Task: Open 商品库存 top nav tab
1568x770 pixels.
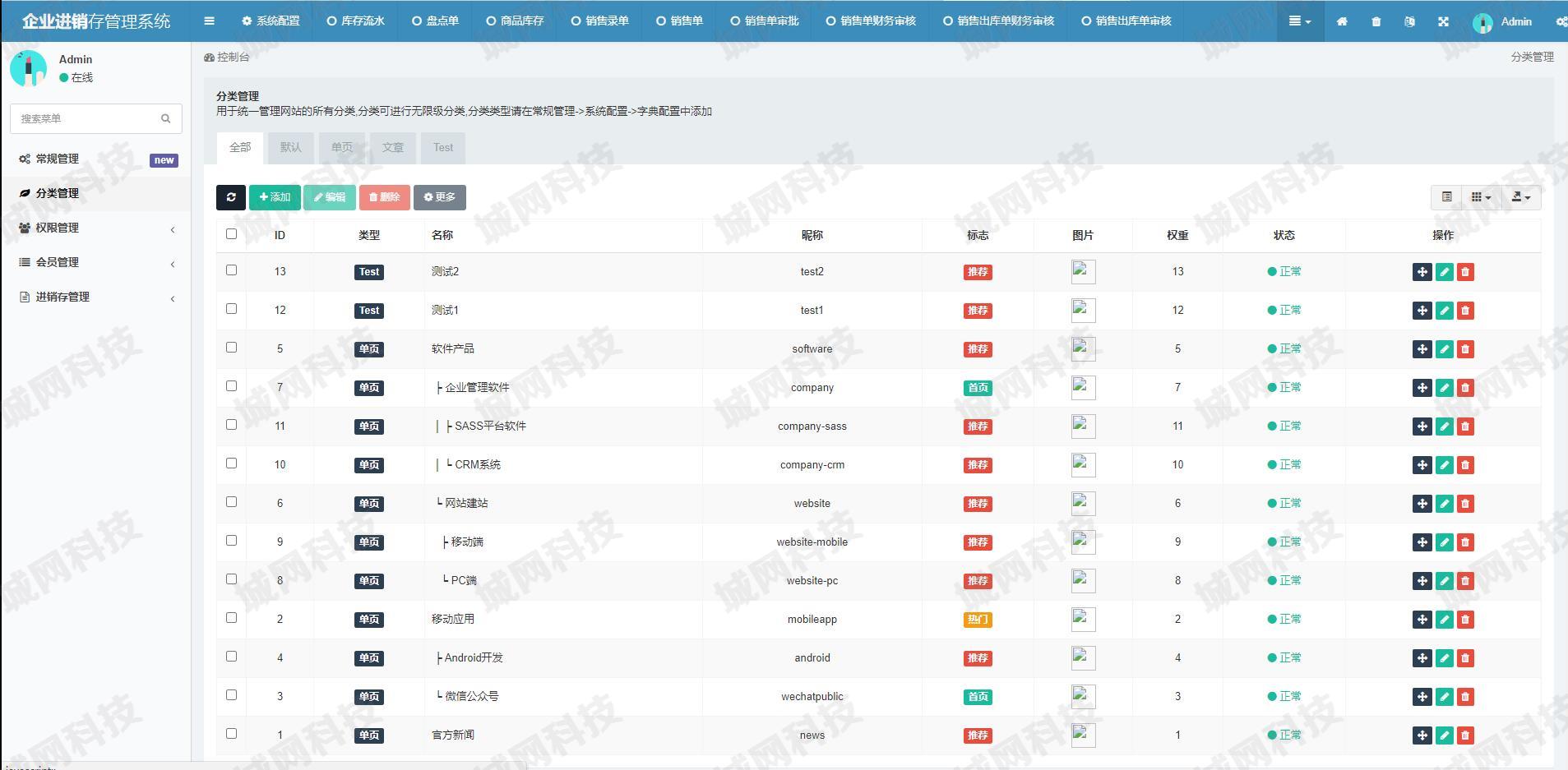Action: (516, 21)
